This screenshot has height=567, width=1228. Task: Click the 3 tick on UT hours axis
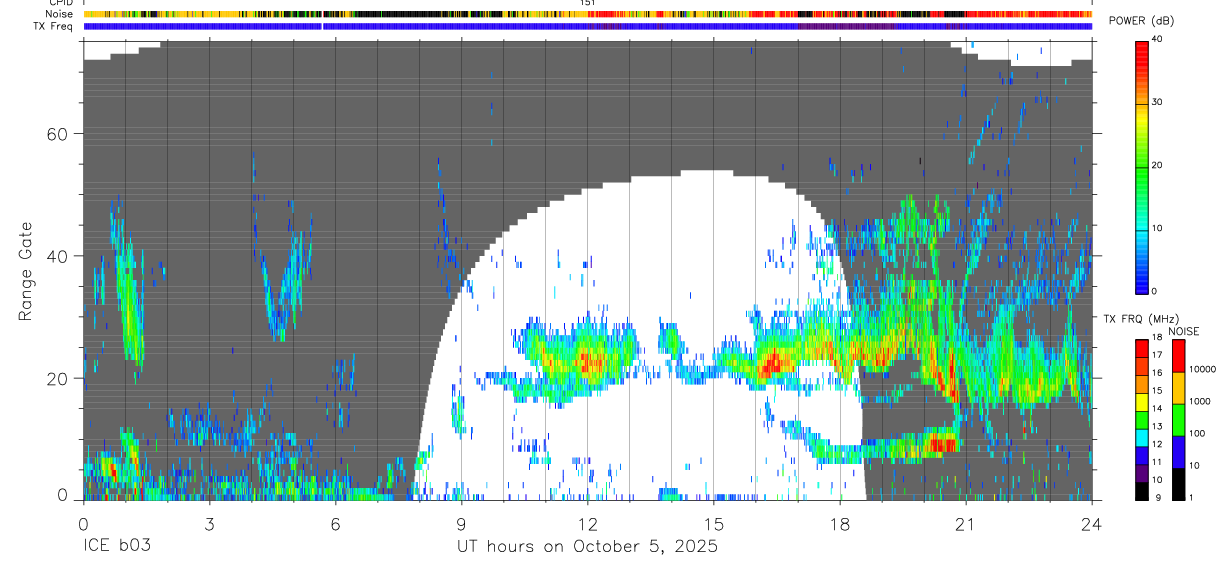210,523
